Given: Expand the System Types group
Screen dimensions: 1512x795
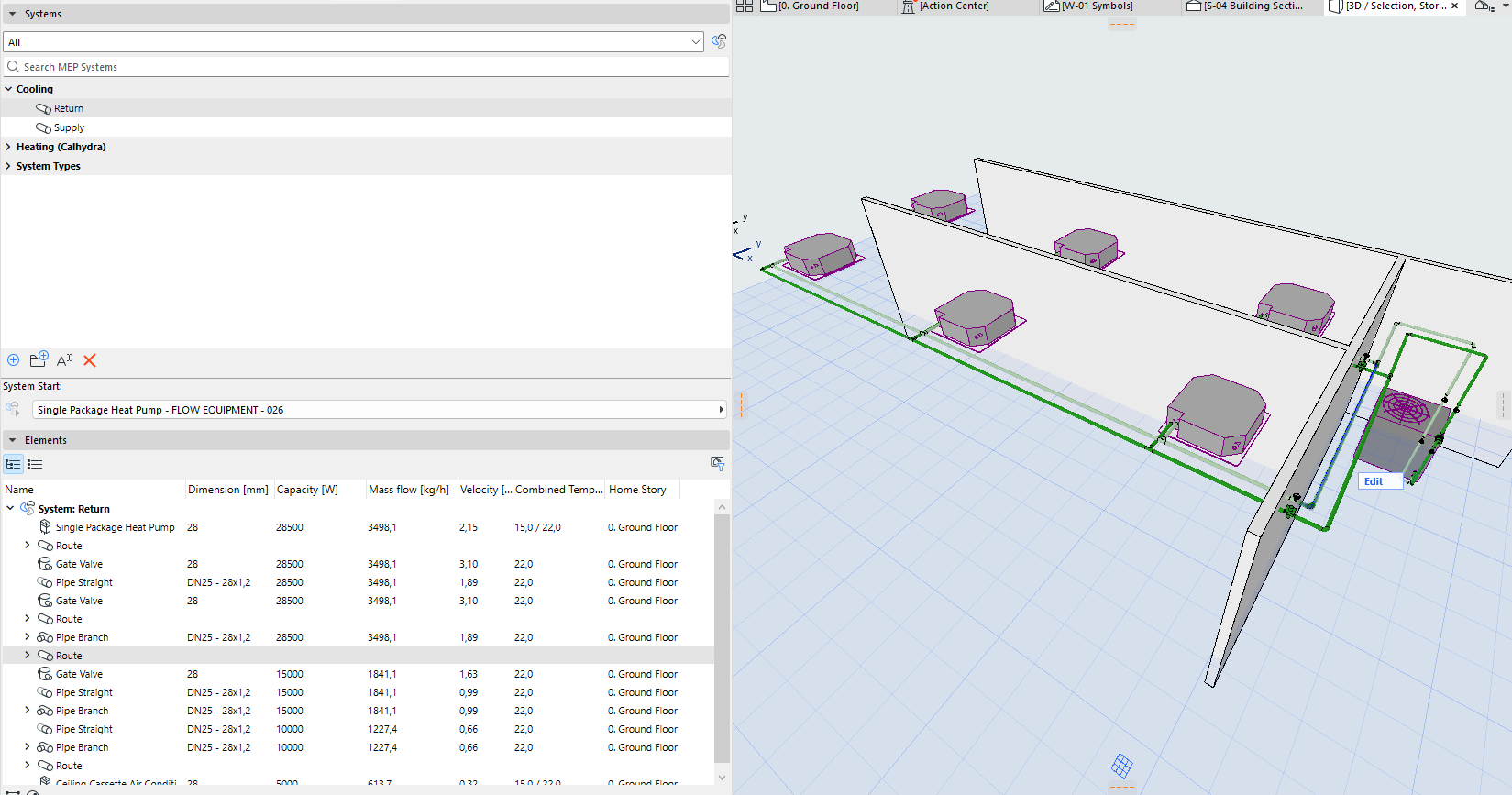Looking at the screenshot, I should 8,166.
